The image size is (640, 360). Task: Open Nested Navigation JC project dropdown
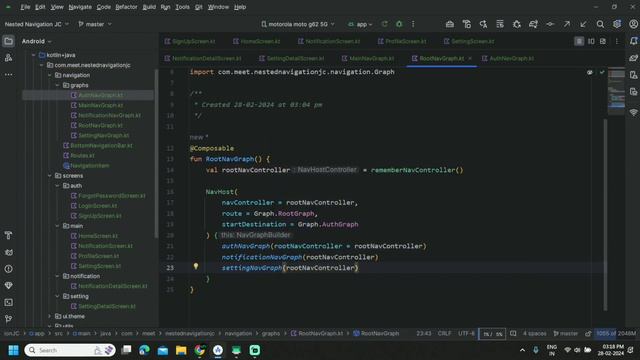(37, 24)
